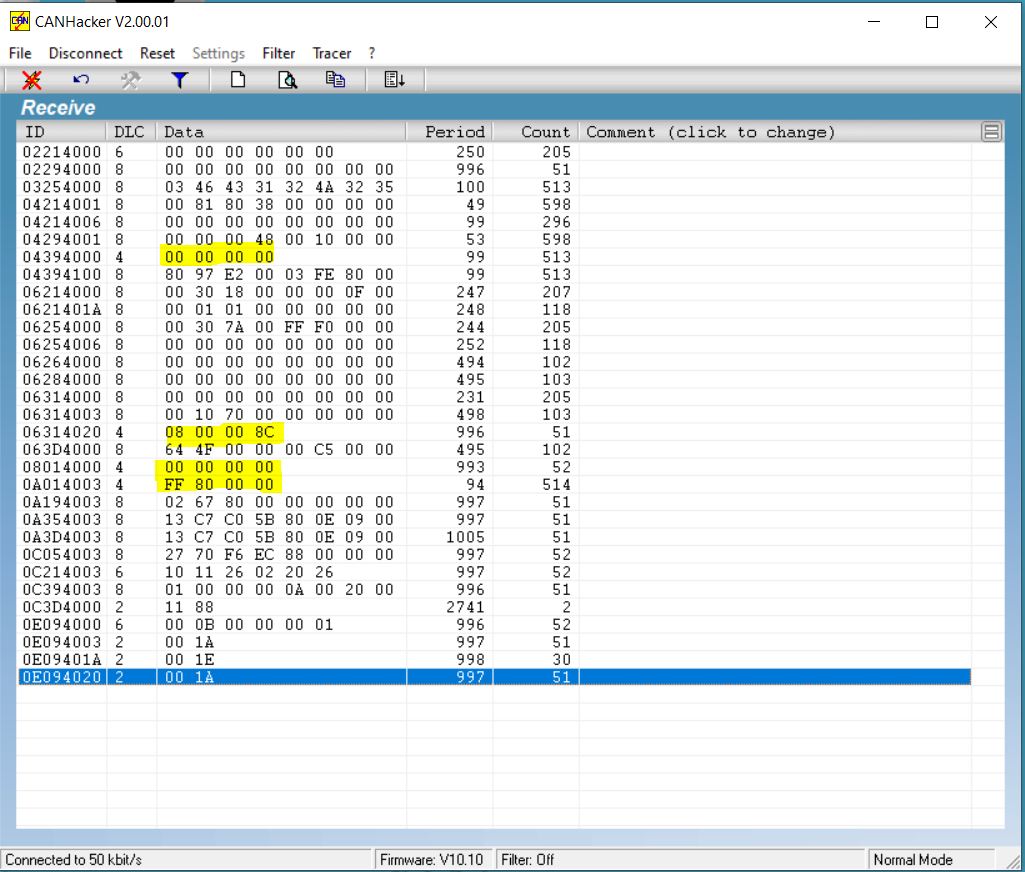
Task: Select the row with ID 0C054003
Action: [x=494, y=555]
